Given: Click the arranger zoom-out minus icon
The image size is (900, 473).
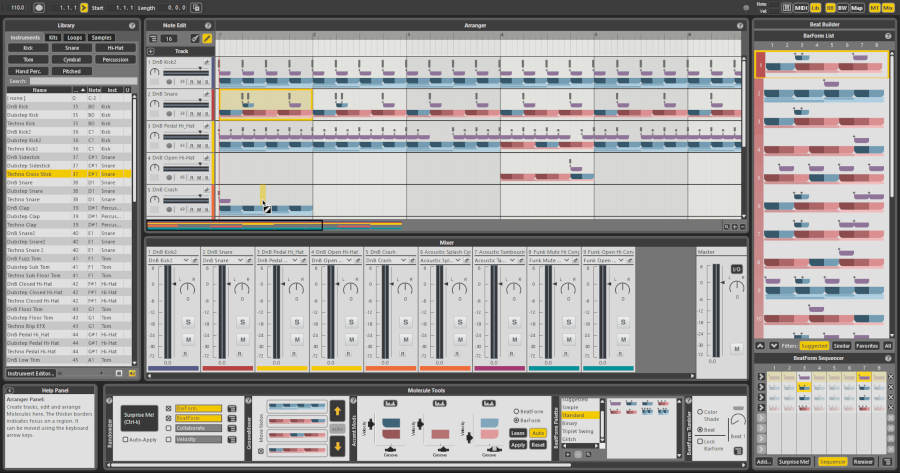Looking at the screenshot, I should 743,227.
